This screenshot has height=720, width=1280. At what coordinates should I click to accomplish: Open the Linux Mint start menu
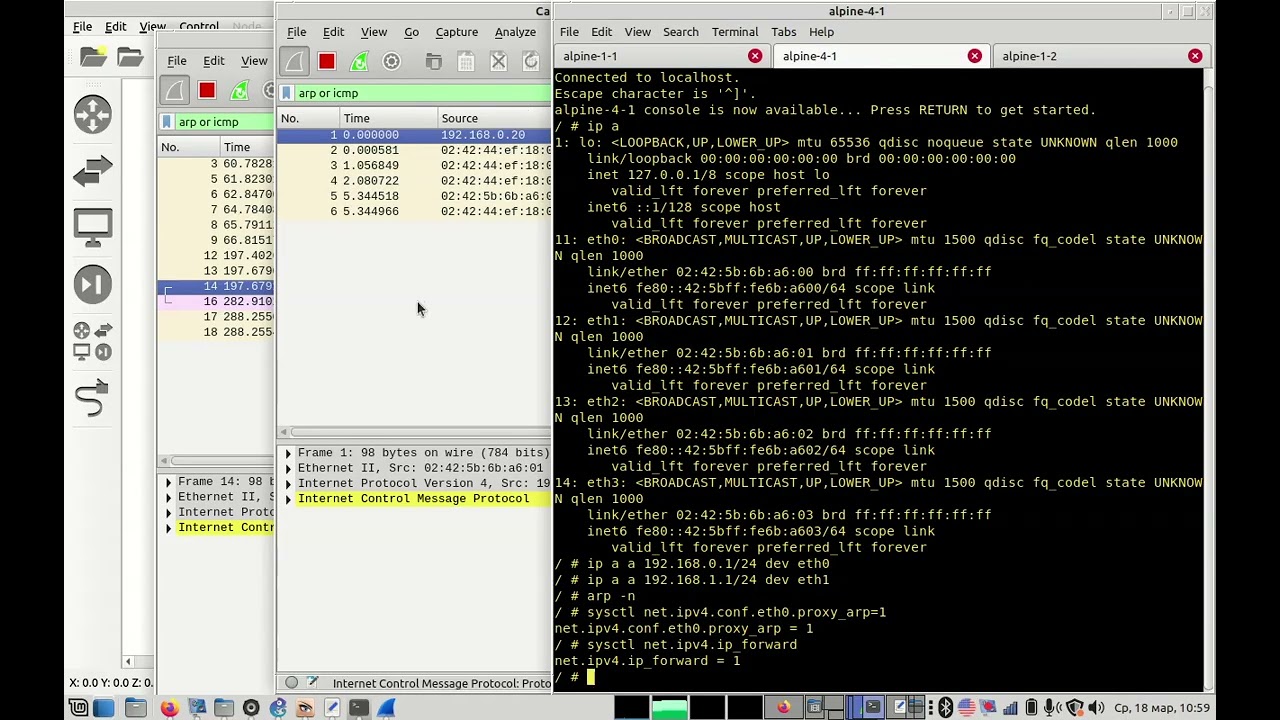click(x=77, y=708)
